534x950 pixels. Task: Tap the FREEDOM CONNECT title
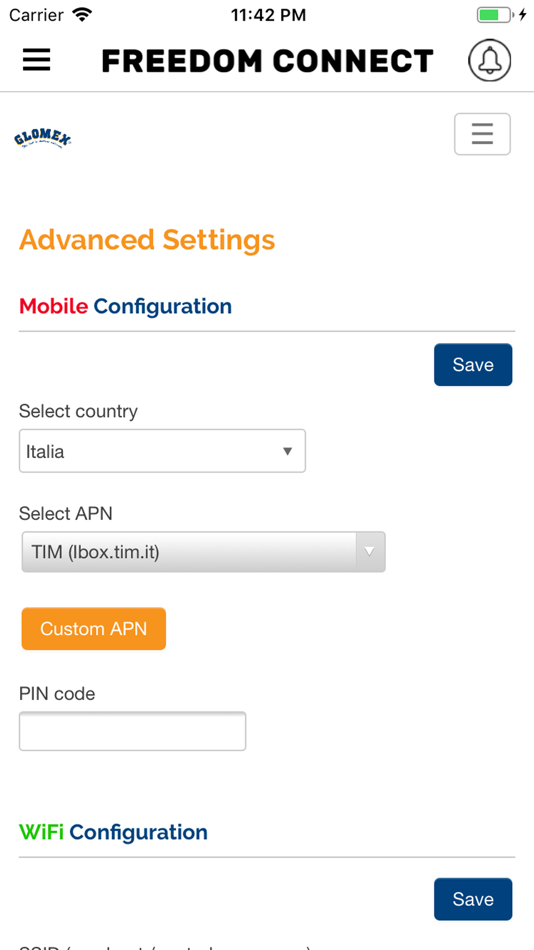(267, 61)
